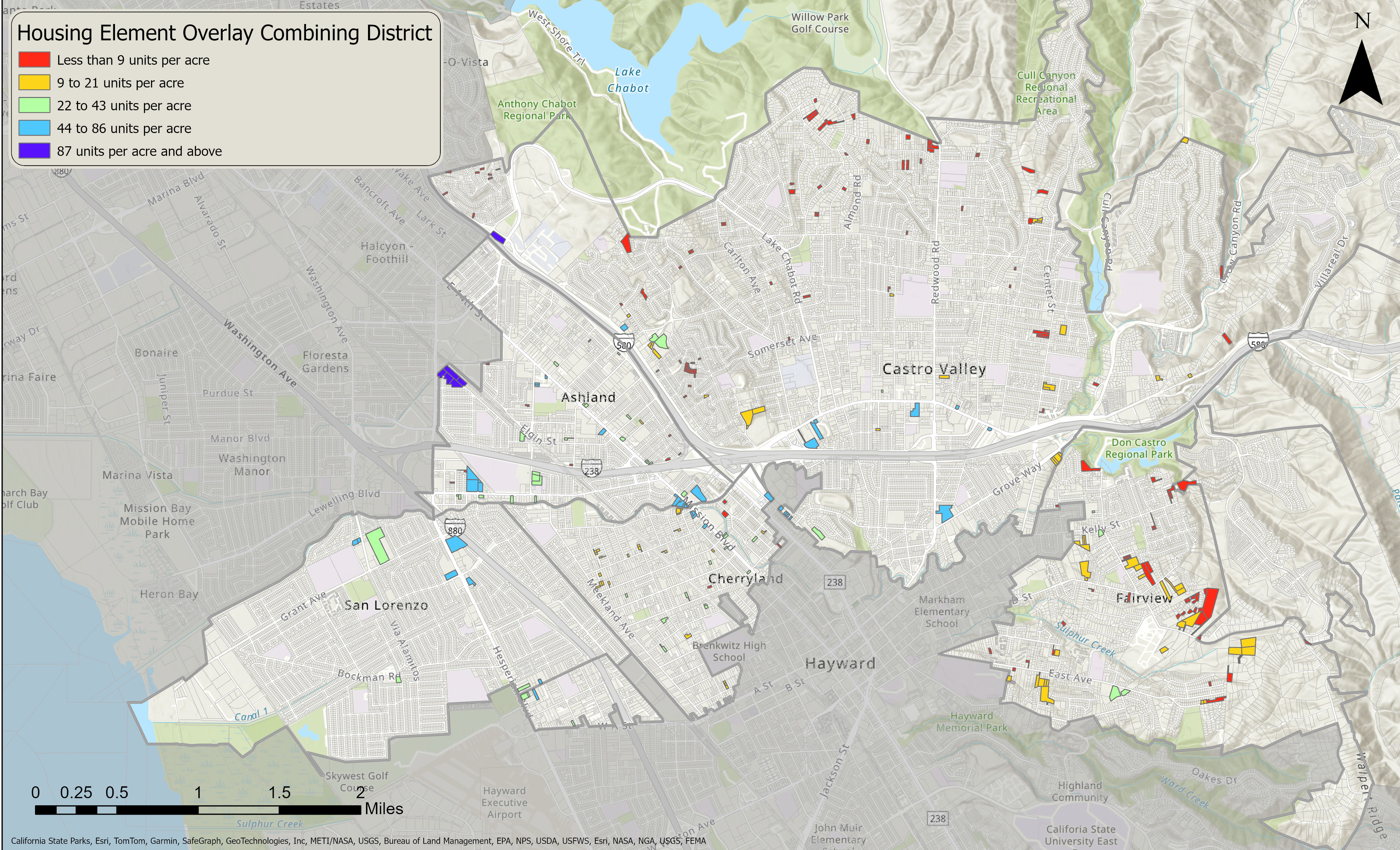Screen dimensions: 1400x850
Task: Click the Don Castro Regional Park label
Action: 1139,448
